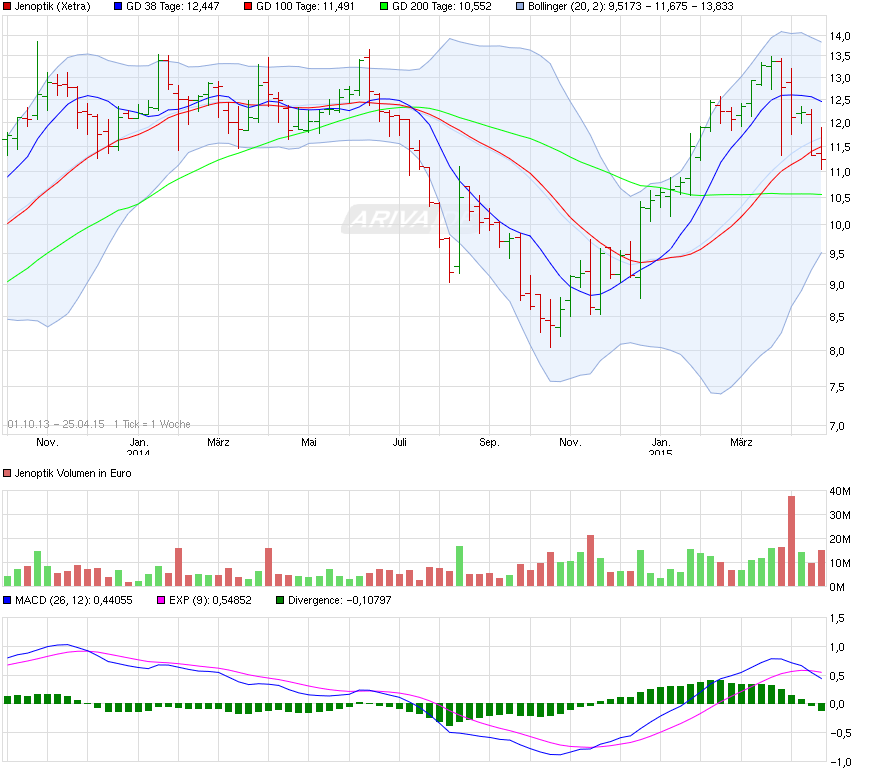Image resolution: width=871 pixels, height=772 pixels.
Task: Click the Jan. 2015 axis label
Action: tap(661, 444)
